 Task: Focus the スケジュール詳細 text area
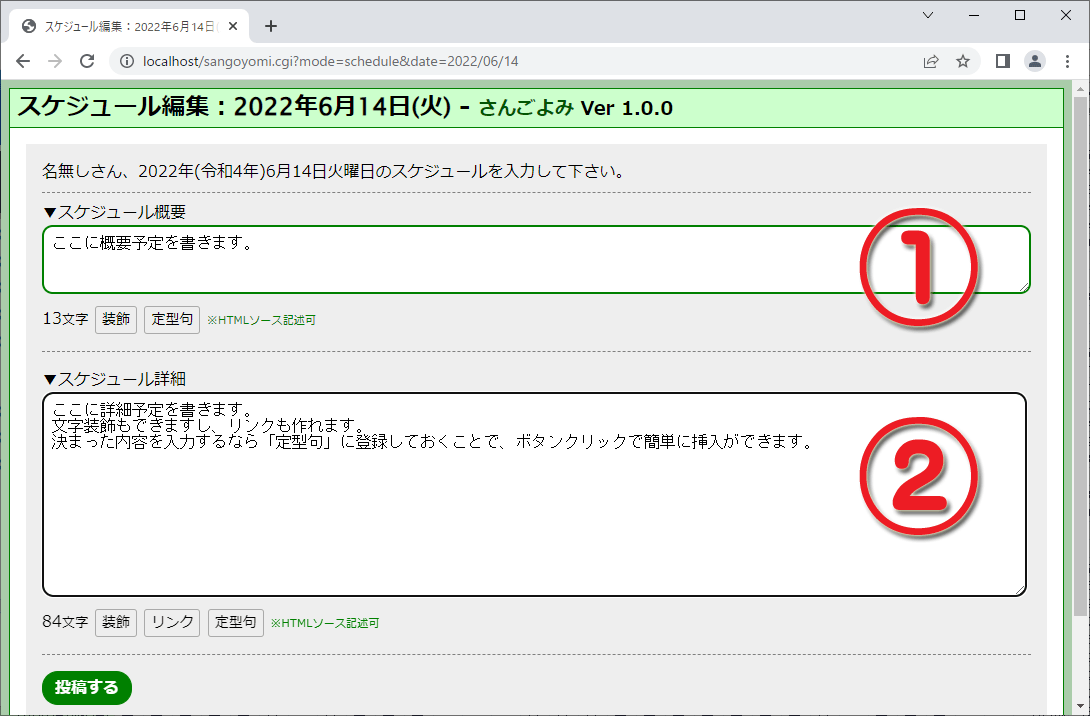(534, 494)
